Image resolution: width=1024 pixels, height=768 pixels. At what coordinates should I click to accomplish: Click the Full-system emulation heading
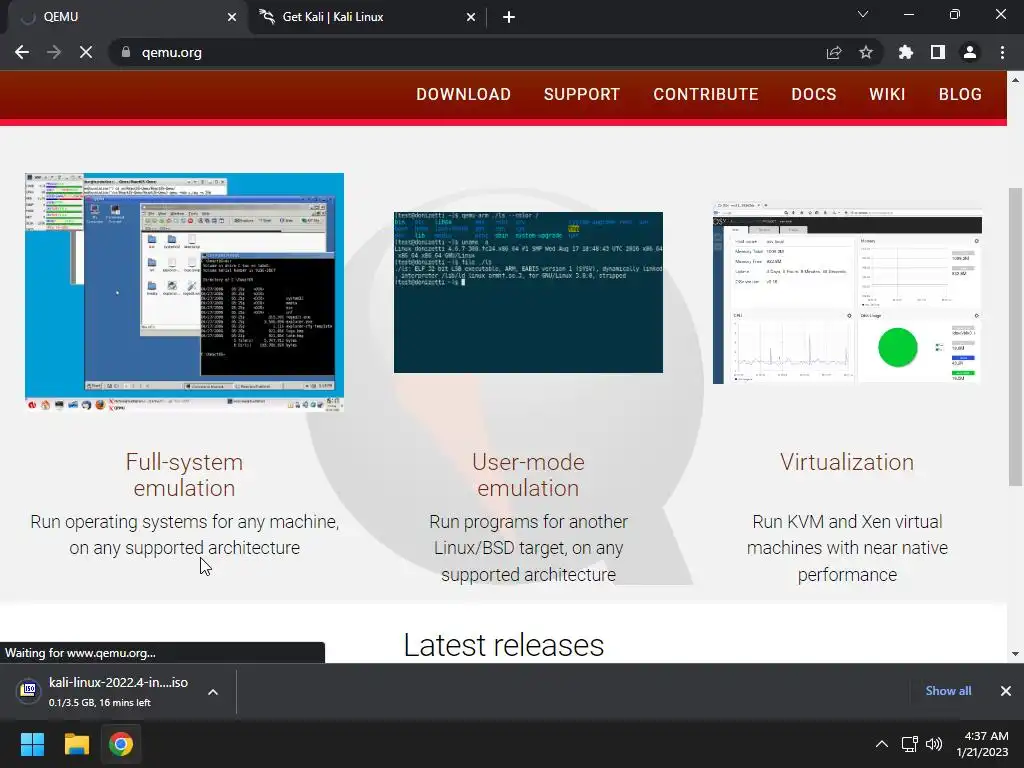184,475
